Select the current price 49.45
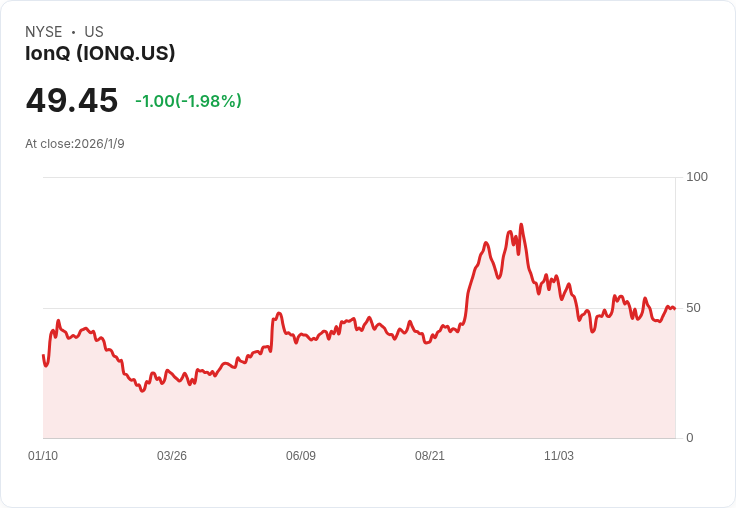The width and height of the screenshot is (736, 508). (72, 101)
